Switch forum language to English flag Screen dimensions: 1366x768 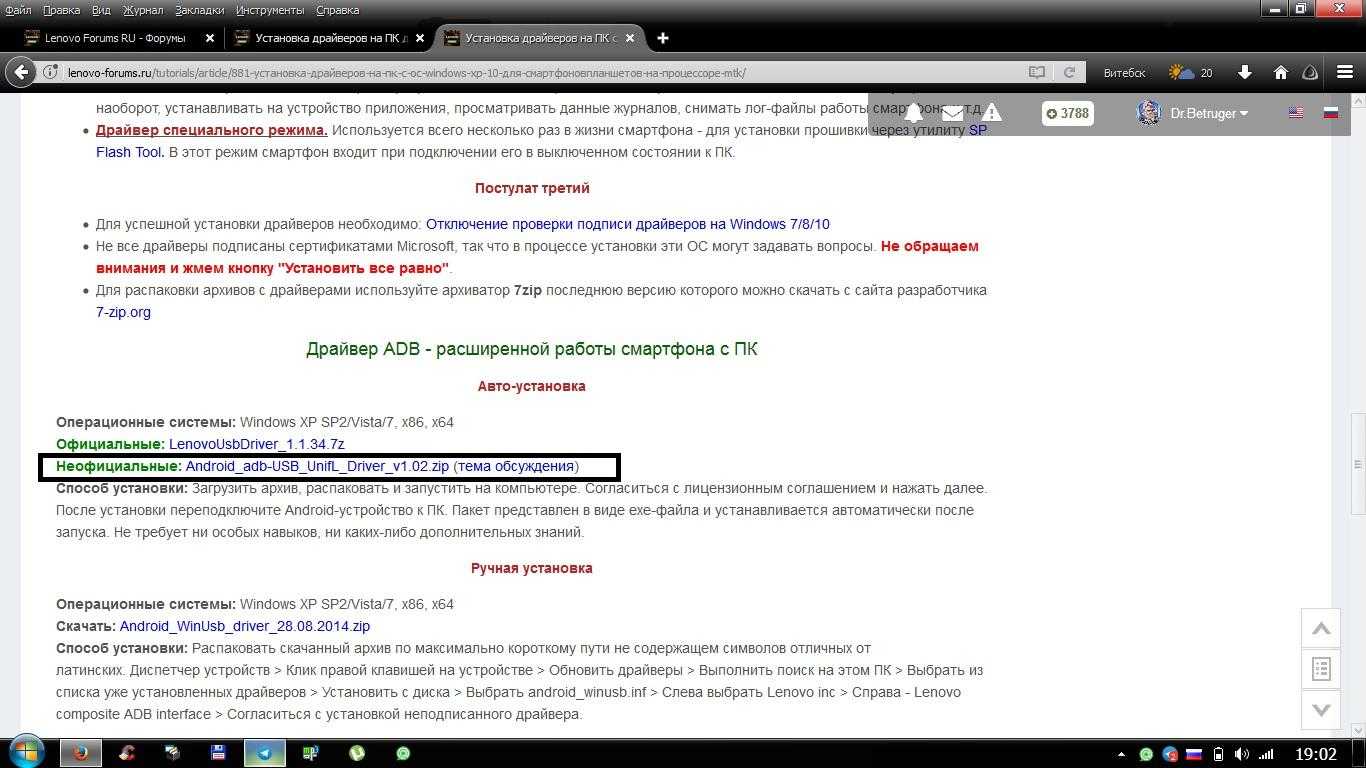(1296, 113)
